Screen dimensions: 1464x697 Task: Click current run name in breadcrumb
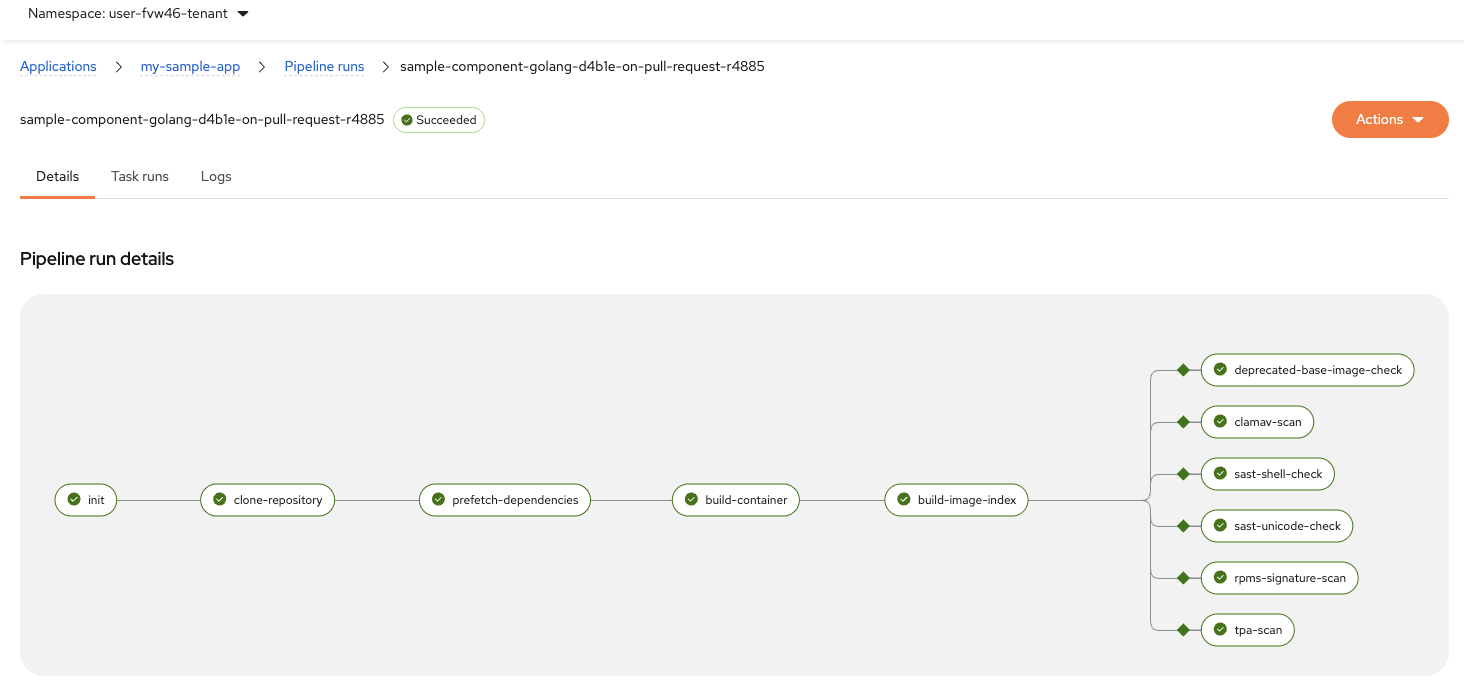(582, 67)
